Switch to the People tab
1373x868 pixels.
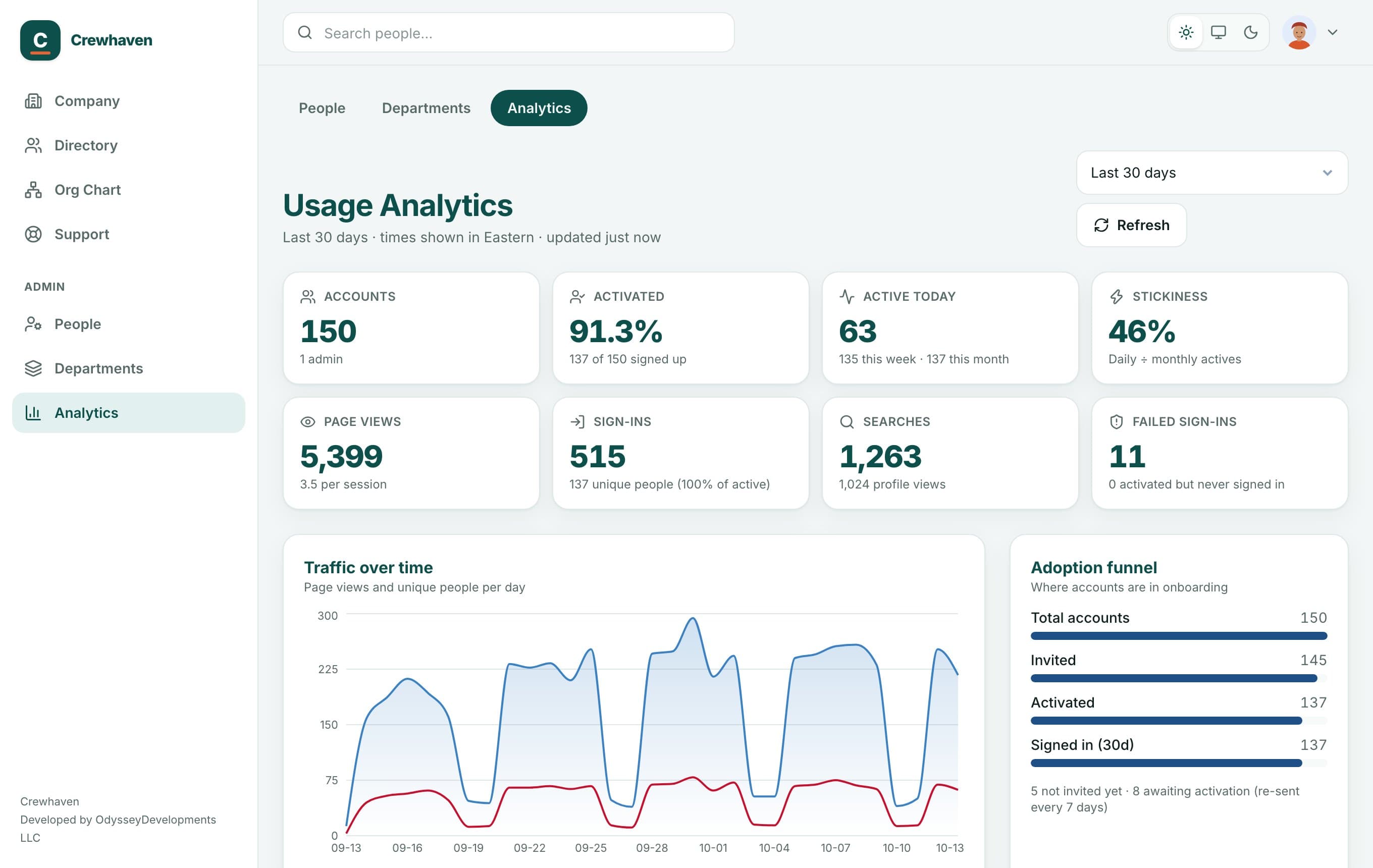tap(322, 107)
